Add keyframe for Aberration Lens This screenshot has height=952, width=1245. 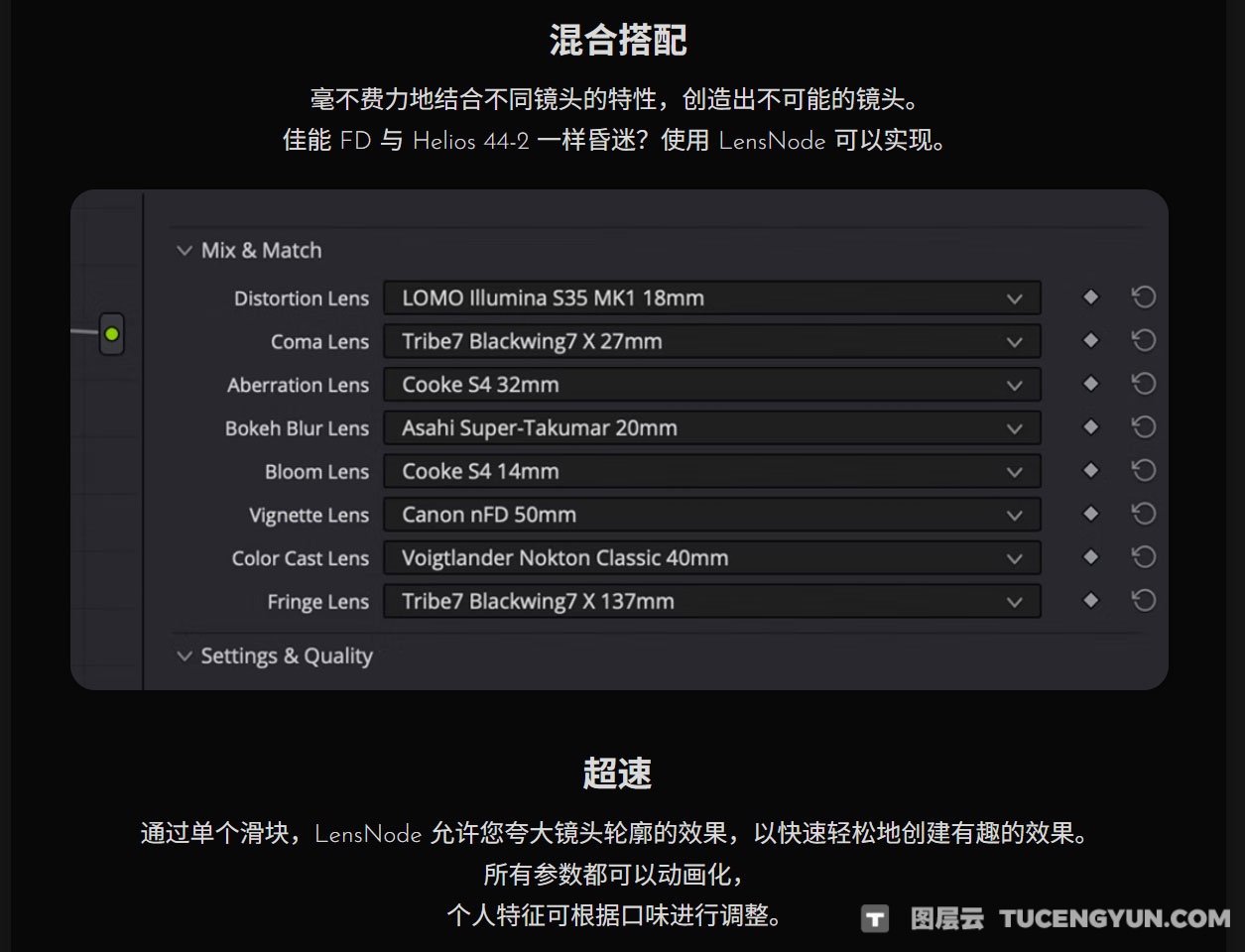coord(1090,384)
